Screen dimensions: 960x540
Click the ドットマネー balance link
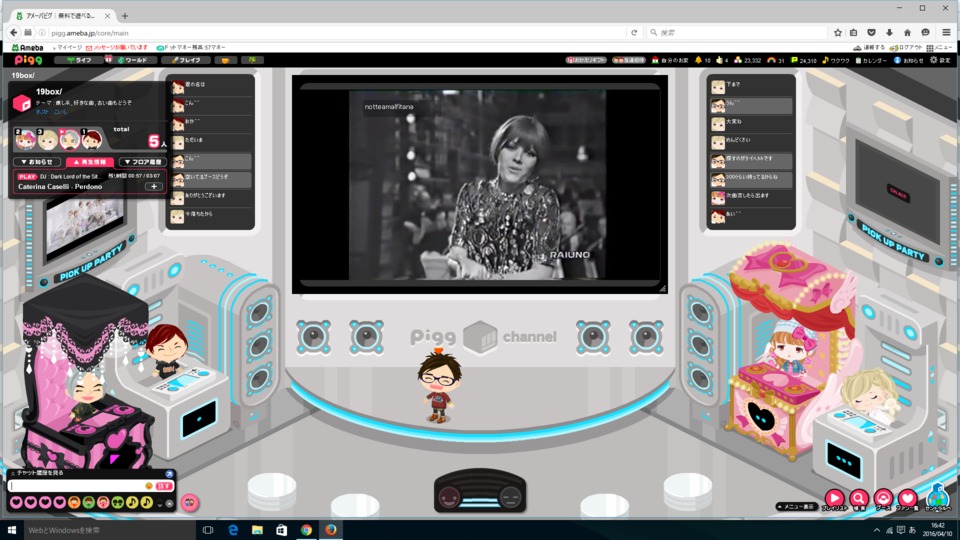point(191,47)
